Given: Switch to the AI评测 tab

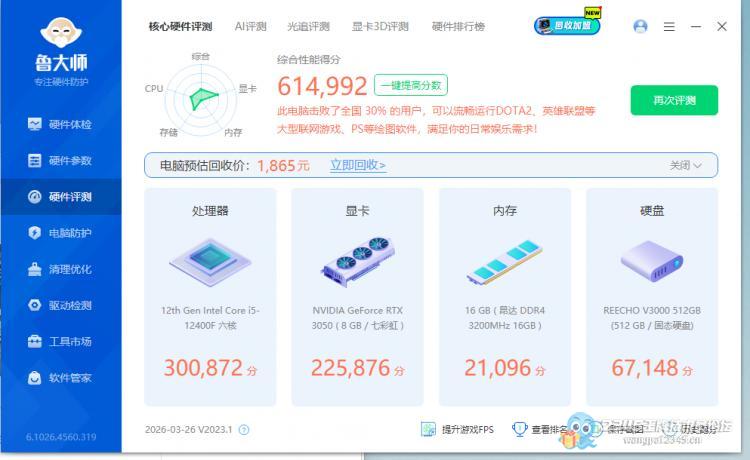Looking at the screenshot, I should (251, 27).
